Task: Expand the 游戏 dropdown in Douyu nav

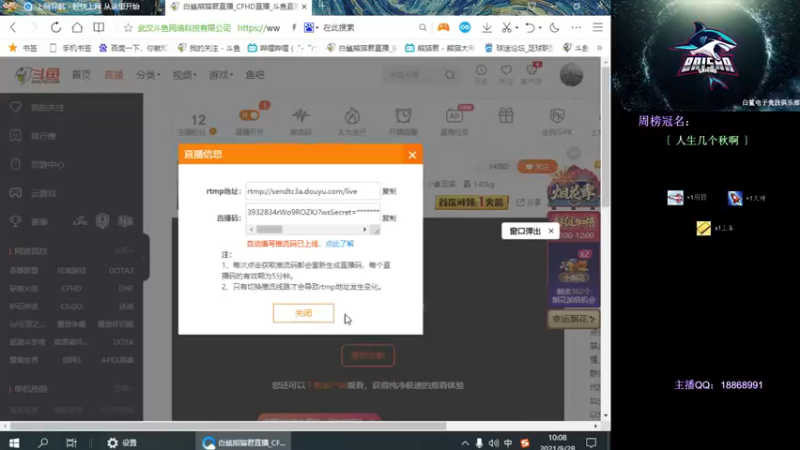Action: (221, 75)
